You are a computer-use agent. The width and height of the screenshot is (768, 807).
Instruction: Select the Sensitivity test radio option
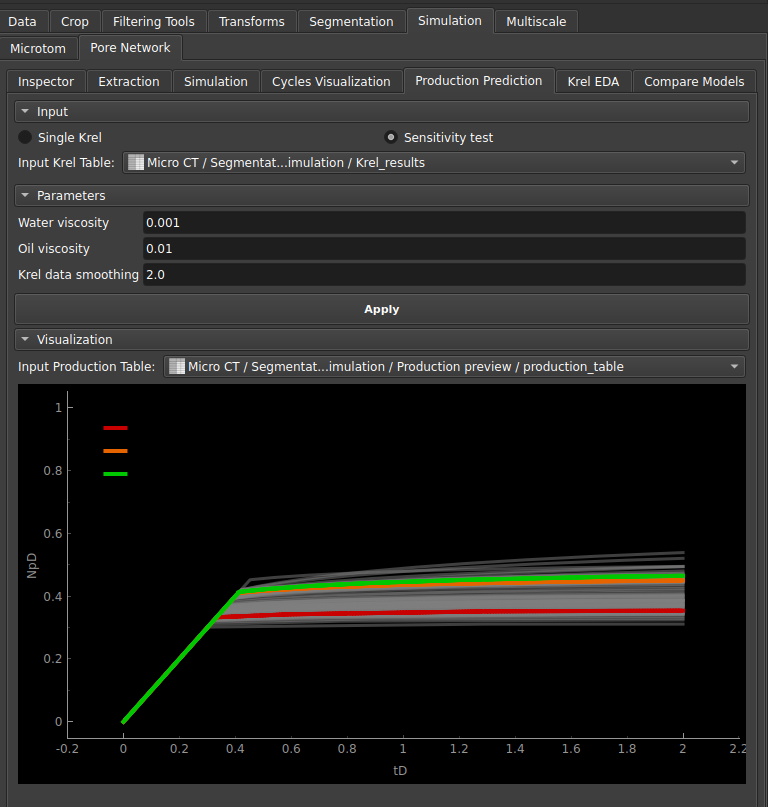pyautogui.click(x=391, y=138)
